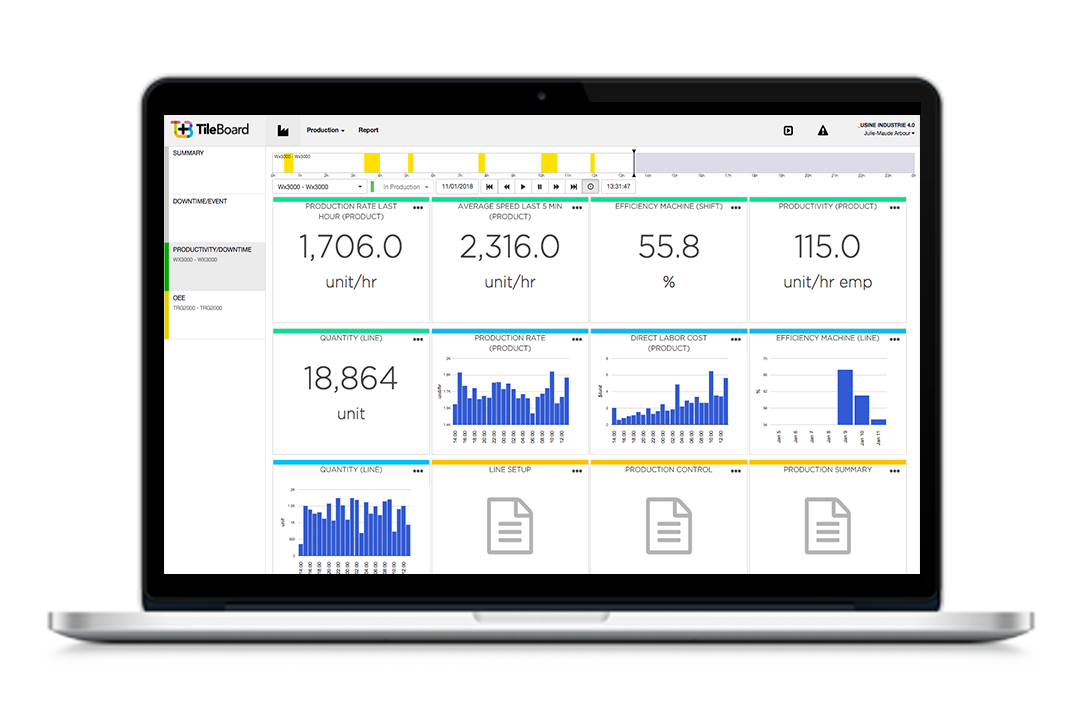Screen dimensions: 1081x712
Task: Click the 115.0 productivity value
Action: tap(827, 247)
